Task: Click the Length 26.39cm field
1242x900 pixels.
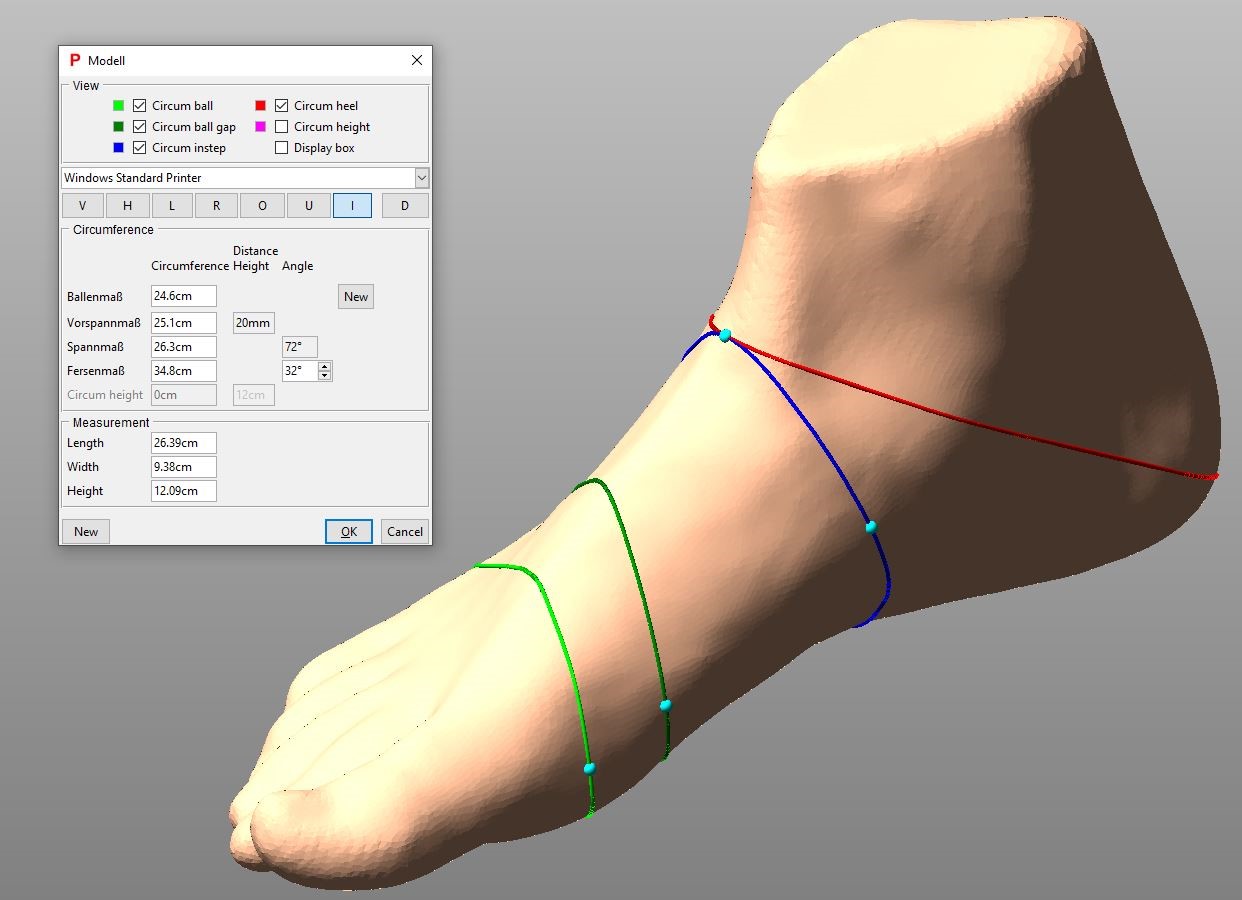Action: (x=184, y=443)
